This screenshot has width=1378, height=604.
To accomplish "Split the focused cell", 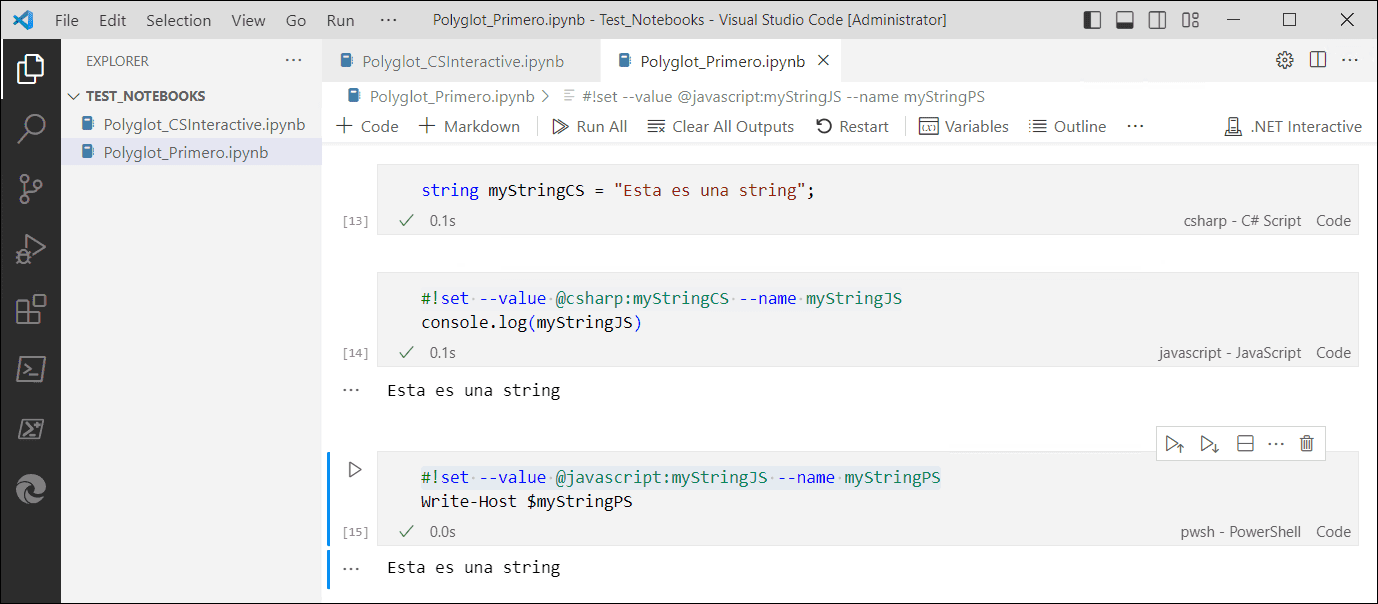I will 1245,443.
